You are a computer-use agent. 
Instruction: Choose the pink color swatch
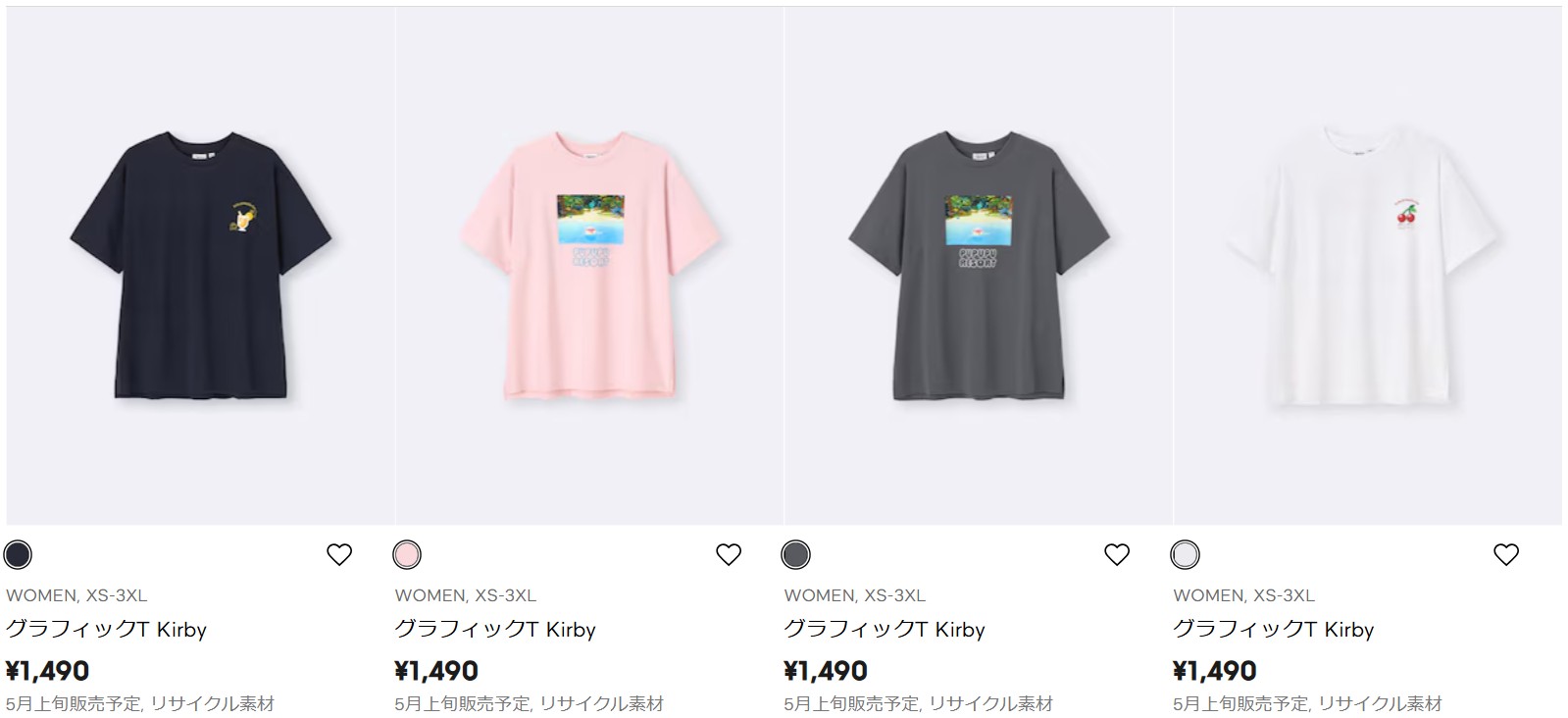click(407, 555)
